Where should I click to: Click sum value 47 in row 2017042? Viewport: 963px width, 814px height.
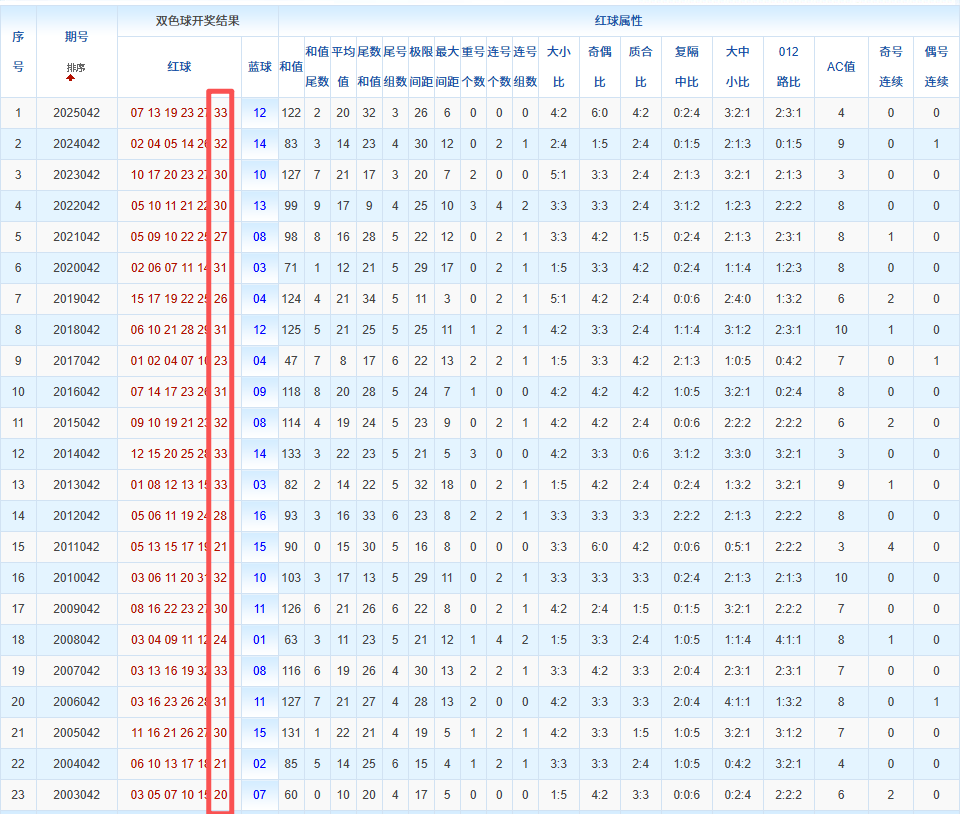coord(291,361)
